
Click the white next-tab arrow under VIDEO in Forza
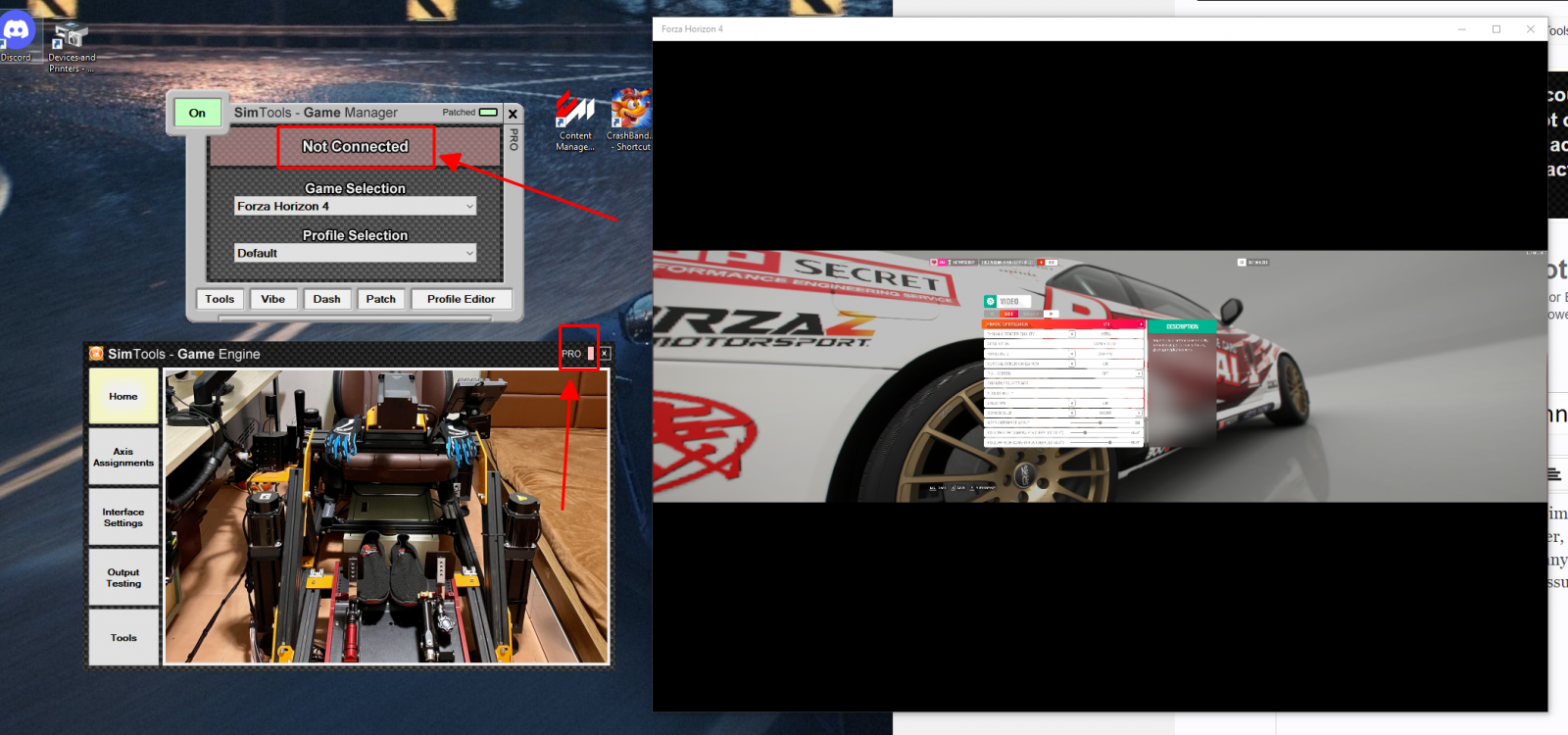[x=1050, y=314]
